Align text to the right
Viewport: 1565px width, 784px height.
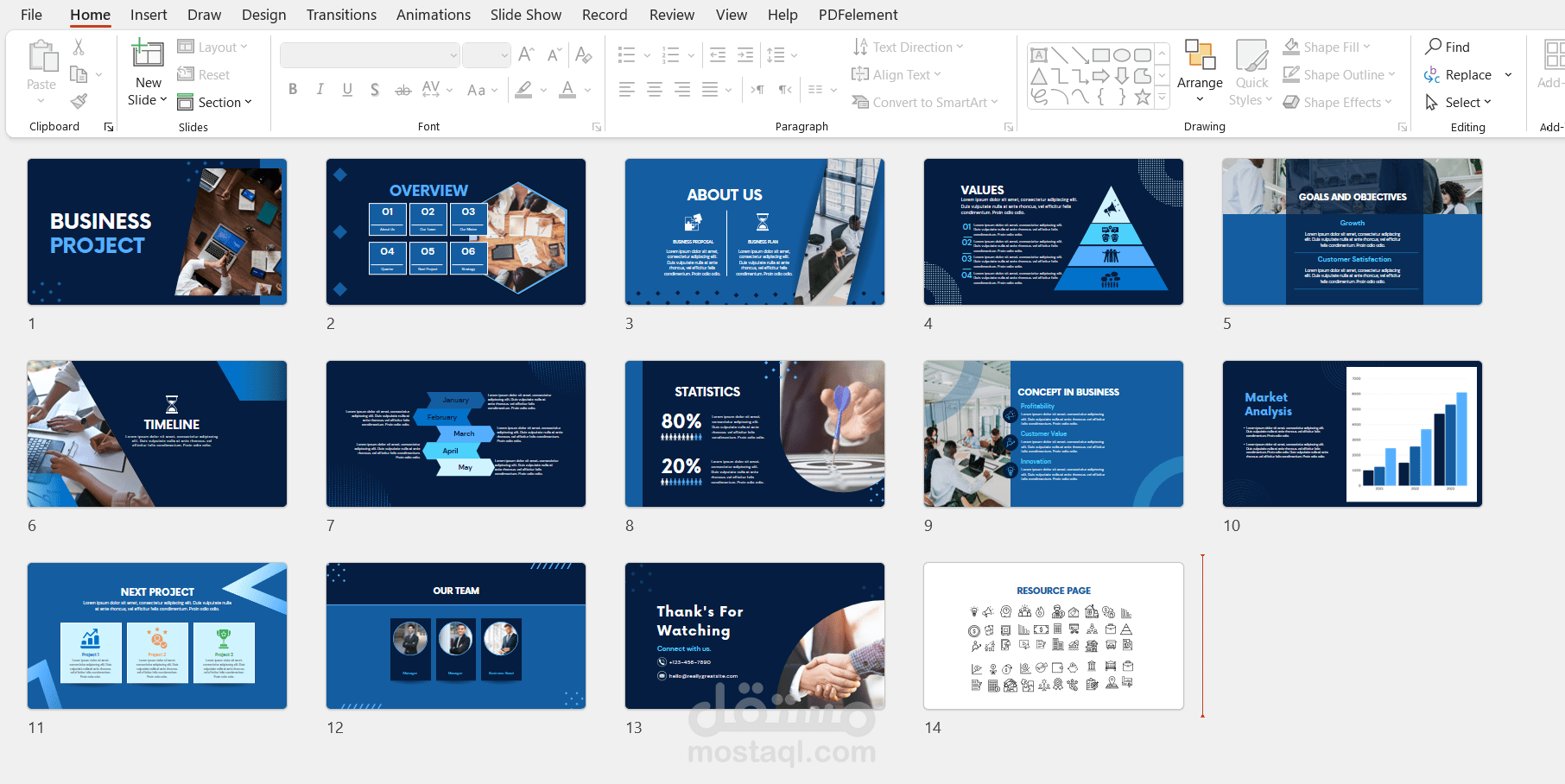click(x=682, y=89)
